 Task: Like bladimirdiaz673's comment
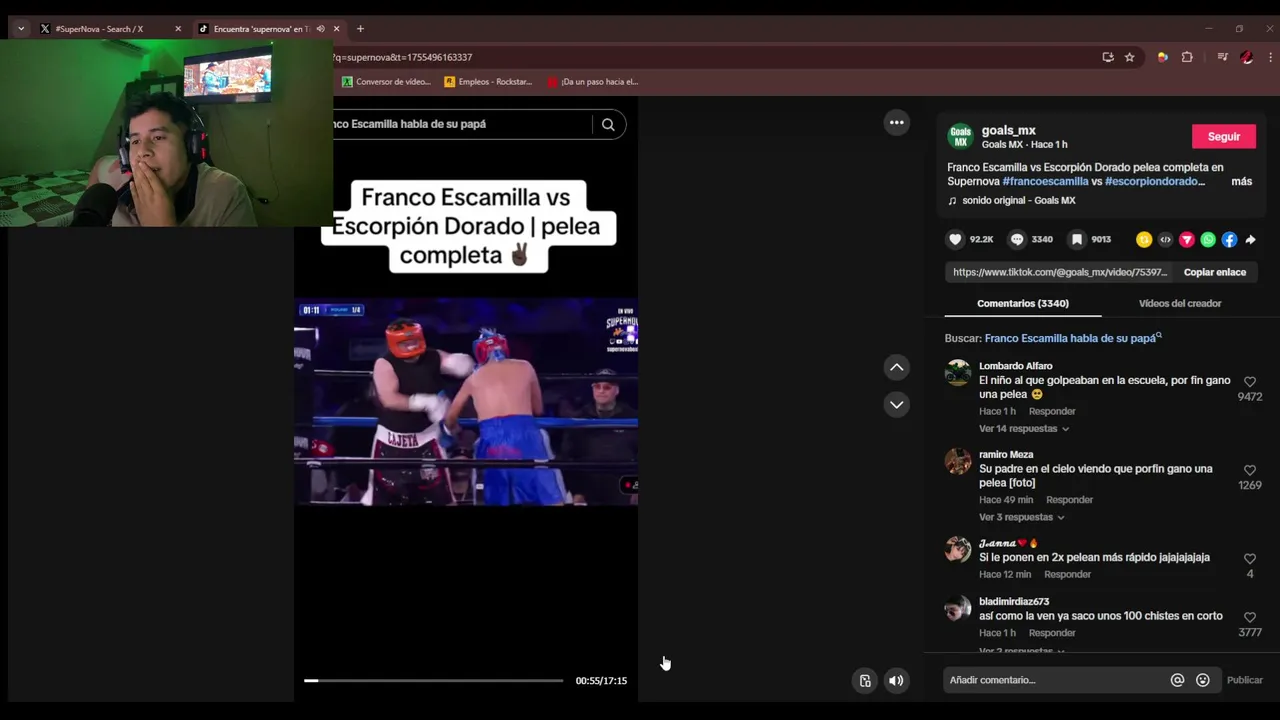pos(1250,617)
